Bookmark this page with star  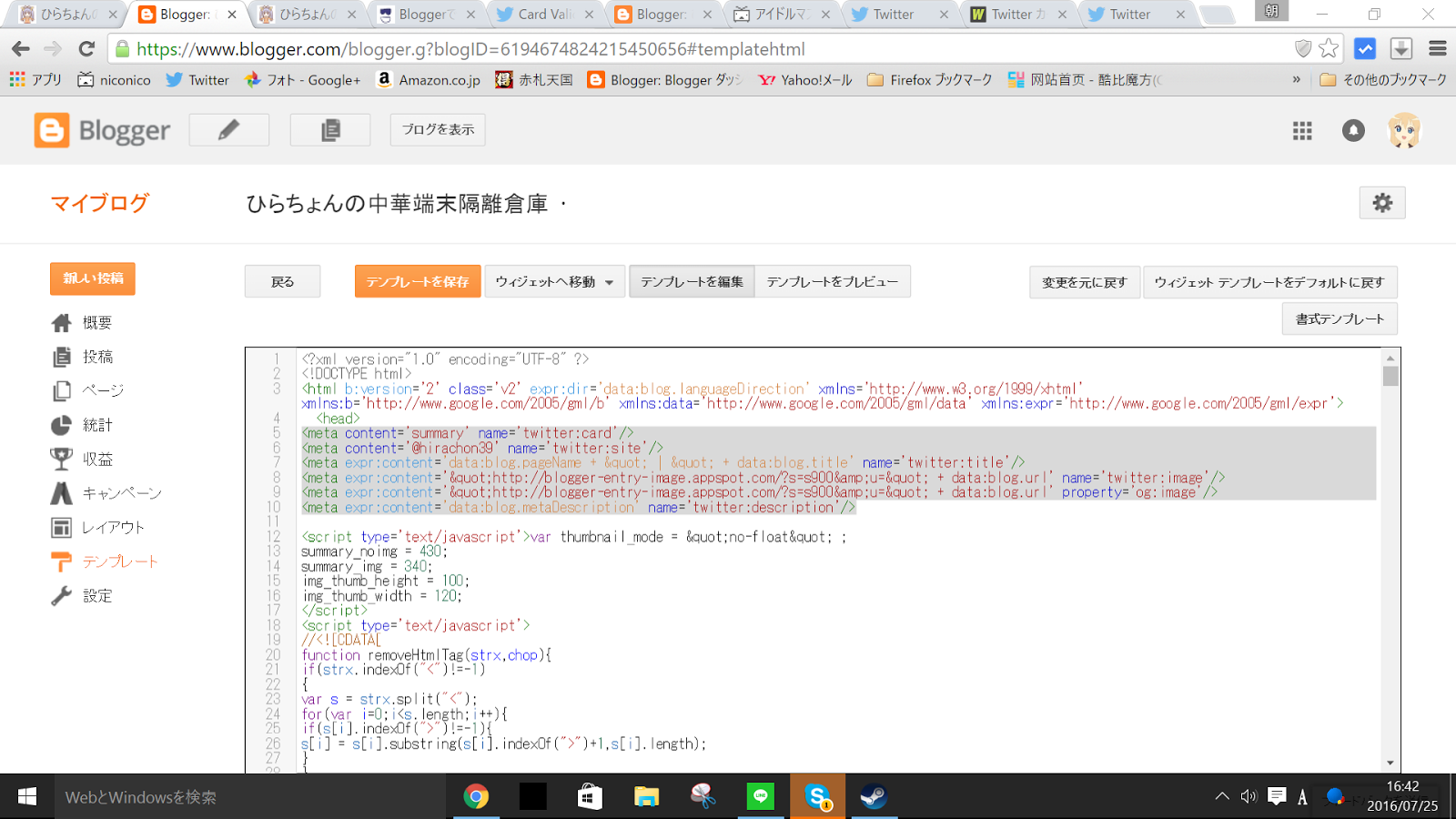pyautogui.click(x=1329, y=48)
